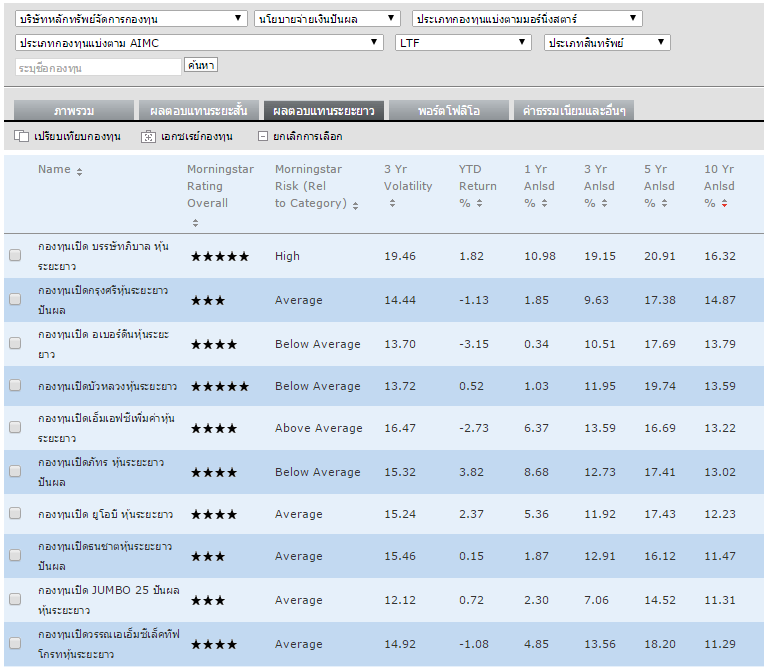Click the -3.15 YTD return value
The height and width of the screenshot is (667, 769).
[474, 344]
